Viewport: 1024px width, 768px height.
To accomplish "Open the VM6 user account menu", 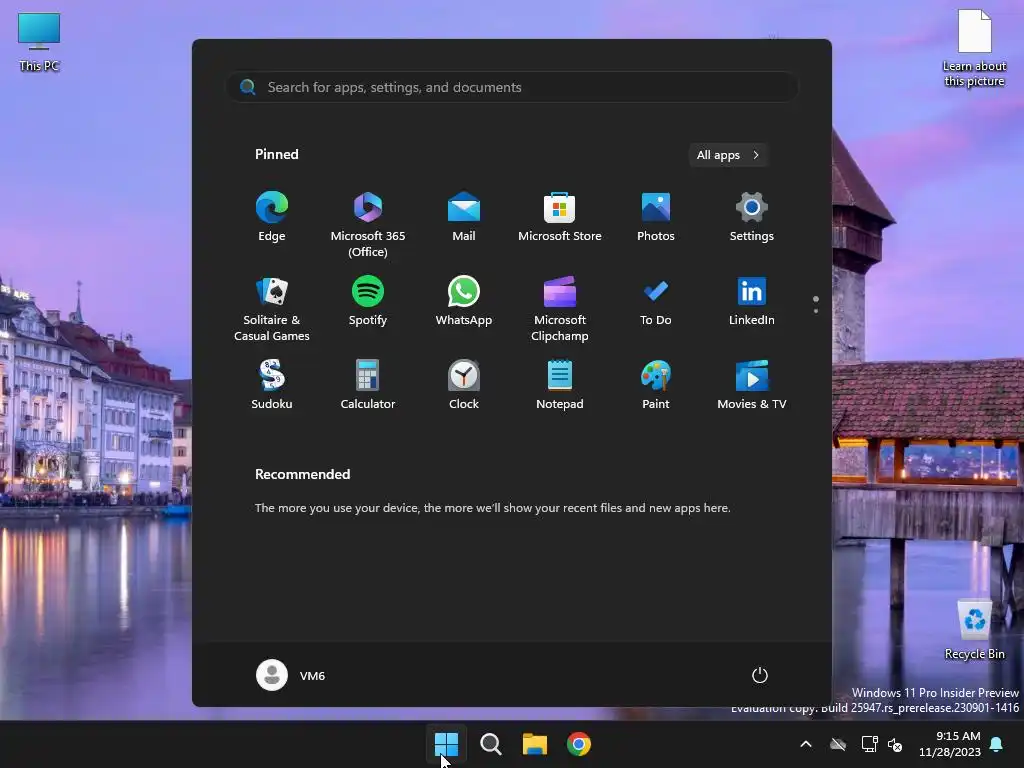I will coord(291,675).
